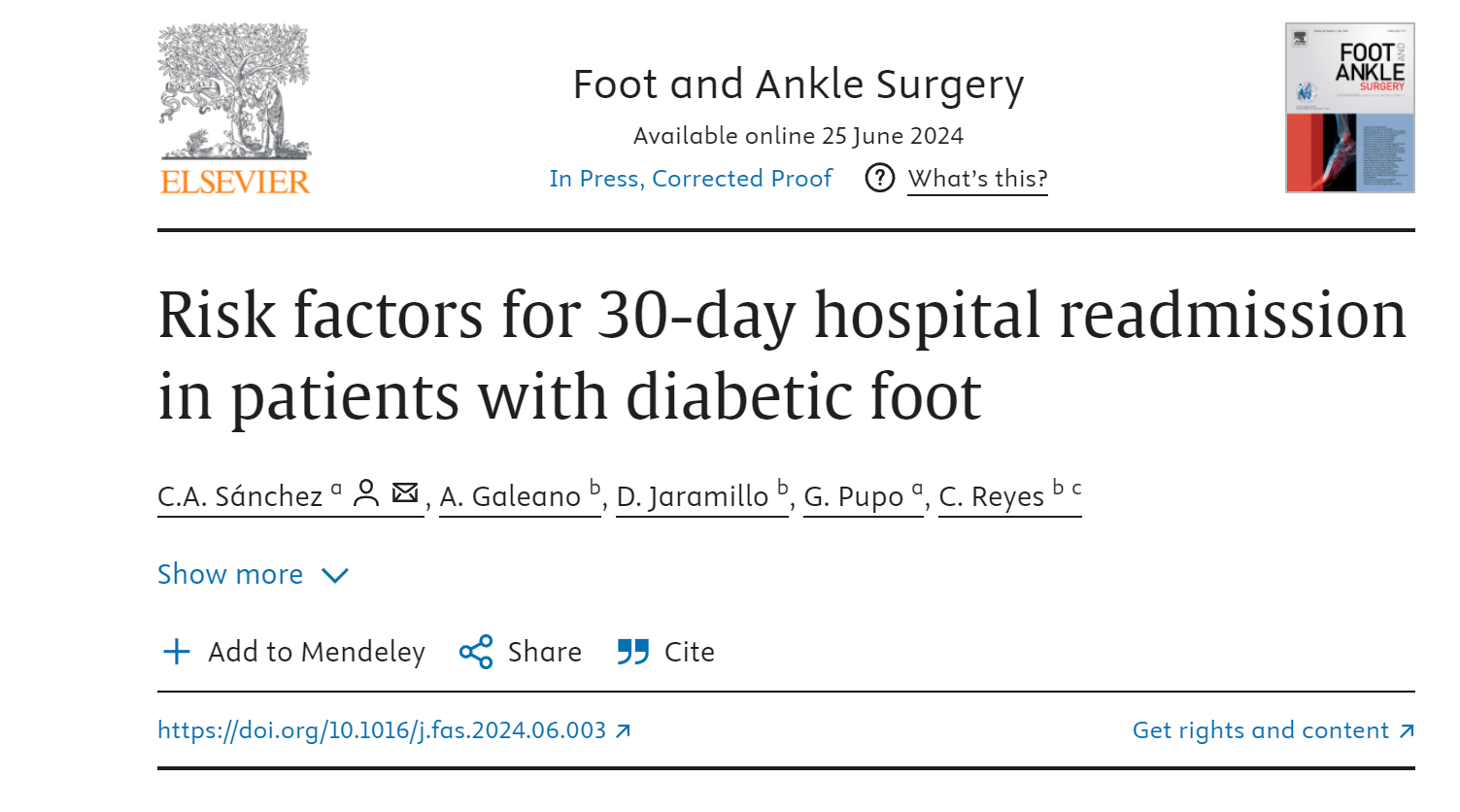The width and height of the screenshot is (1460, 812).
Task: Click the Share network icon
Action: pyautogui.click(x=476, y=652)
